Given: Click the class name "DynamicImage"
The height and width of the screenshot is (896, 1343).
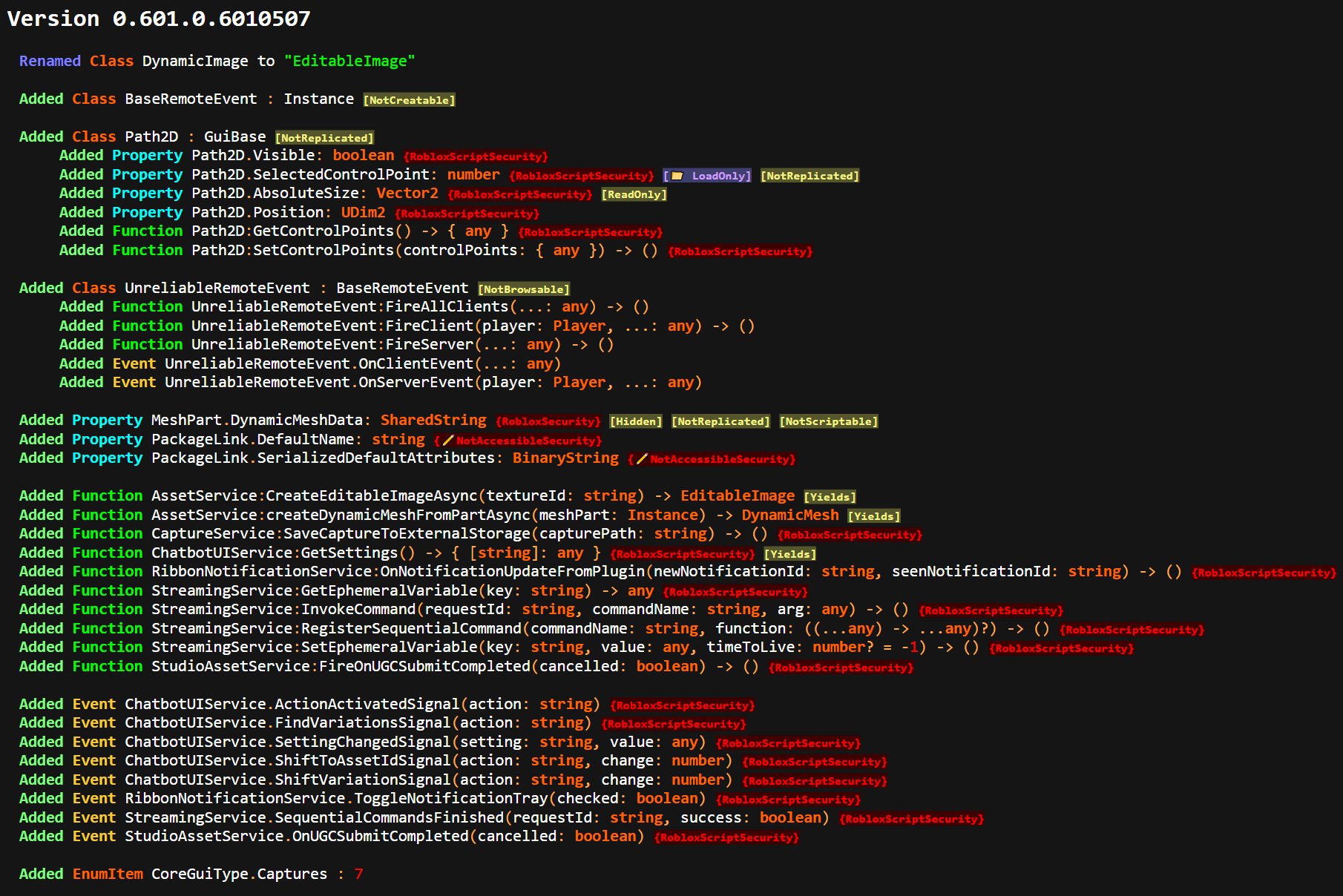Looking at the screenshot, I should [195, 61].
